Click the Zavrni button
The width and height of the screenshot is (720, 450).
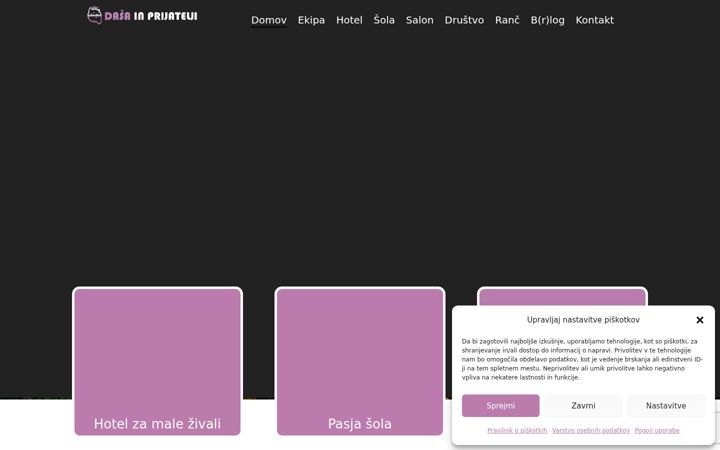[x=583, y=405]
